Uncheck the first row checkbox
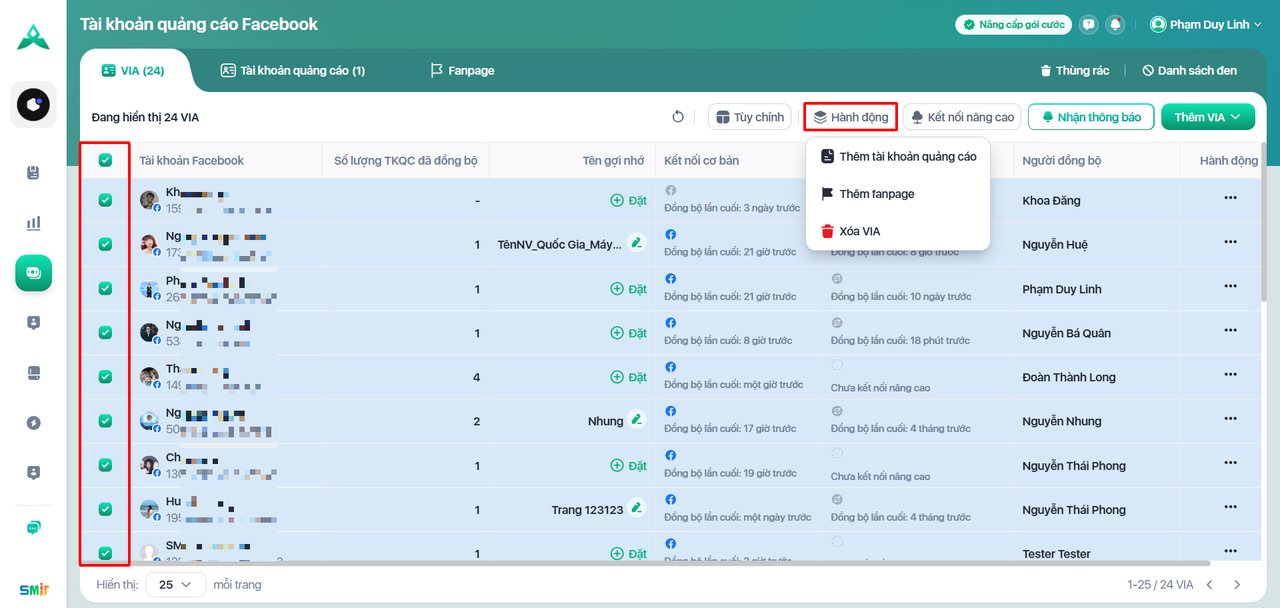Viewport: 1280px width, 608px height. (105, 200)
